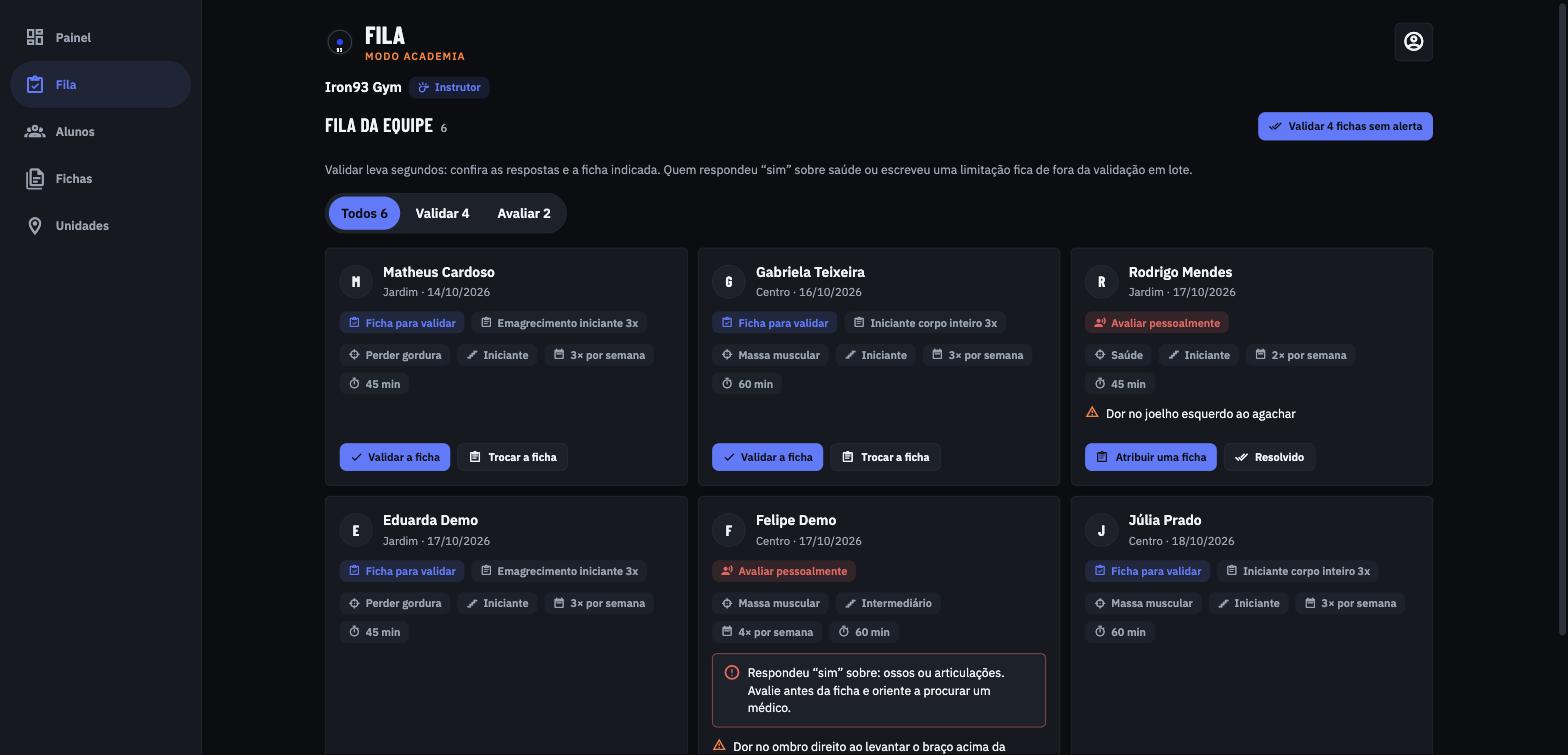Click Avaliar pessoalmente tag on Rodrigo Mendes
The image size is (1568, 755).
(x=1157, y=323)
